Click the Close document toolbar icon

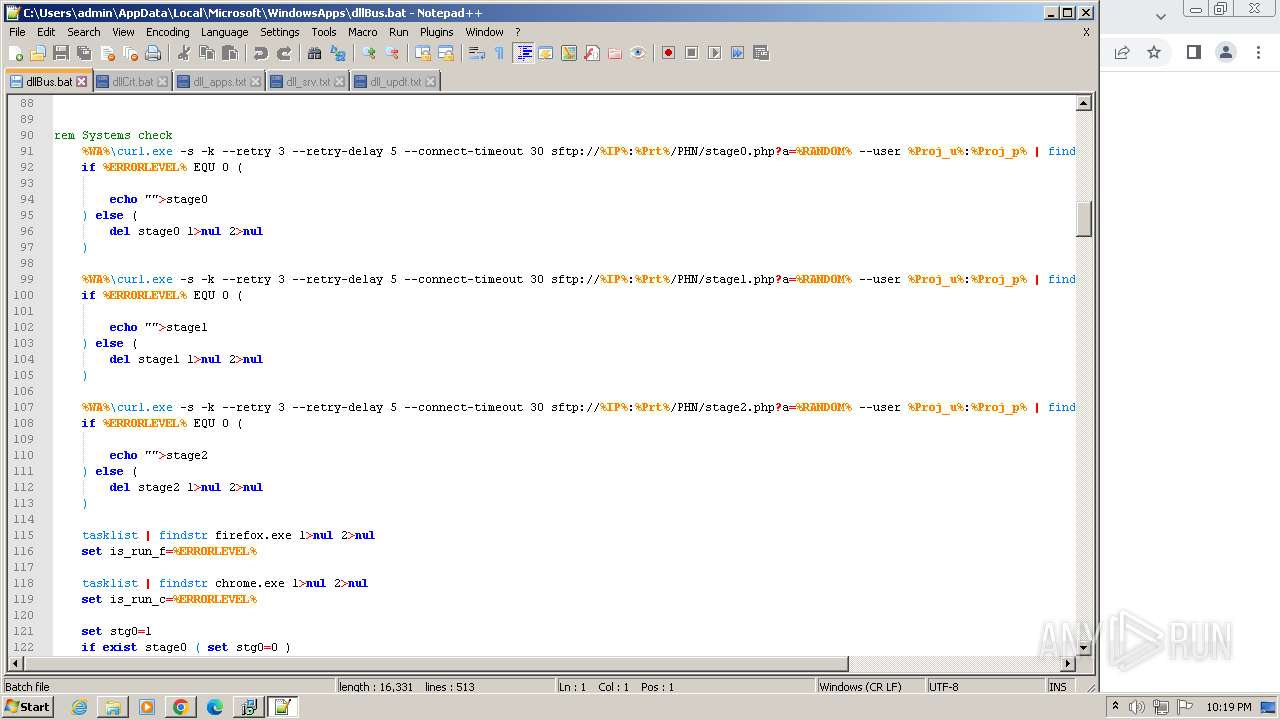[x=107, y=53]
